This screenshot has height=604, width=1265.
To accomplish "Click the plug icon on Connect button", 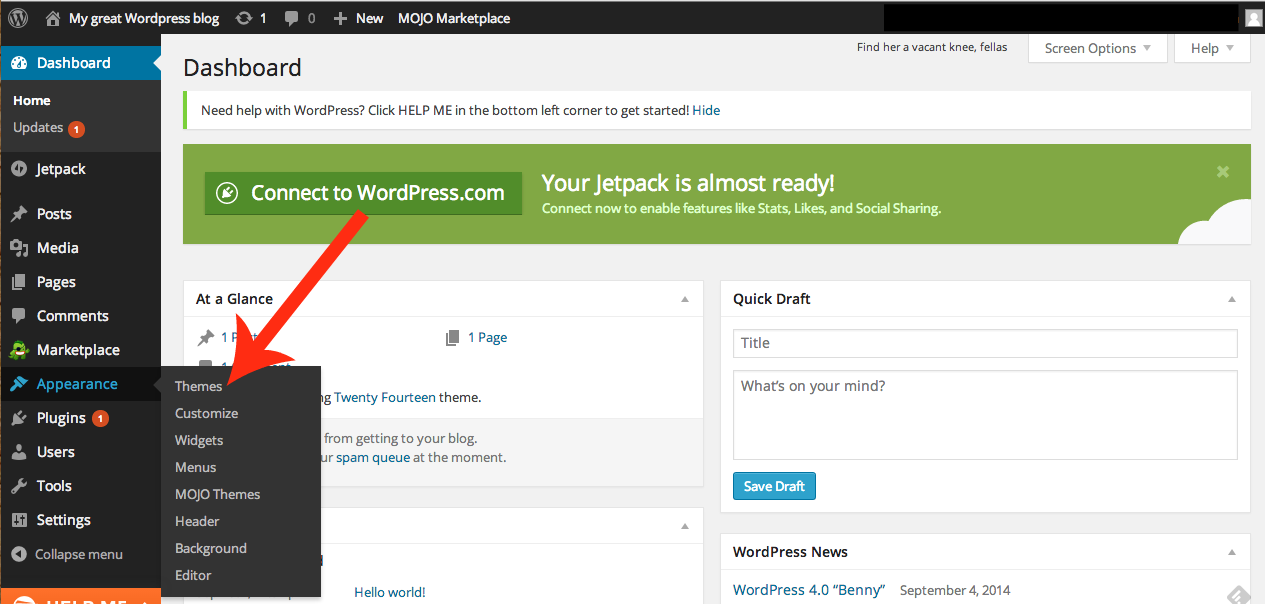I will [227, 193].
